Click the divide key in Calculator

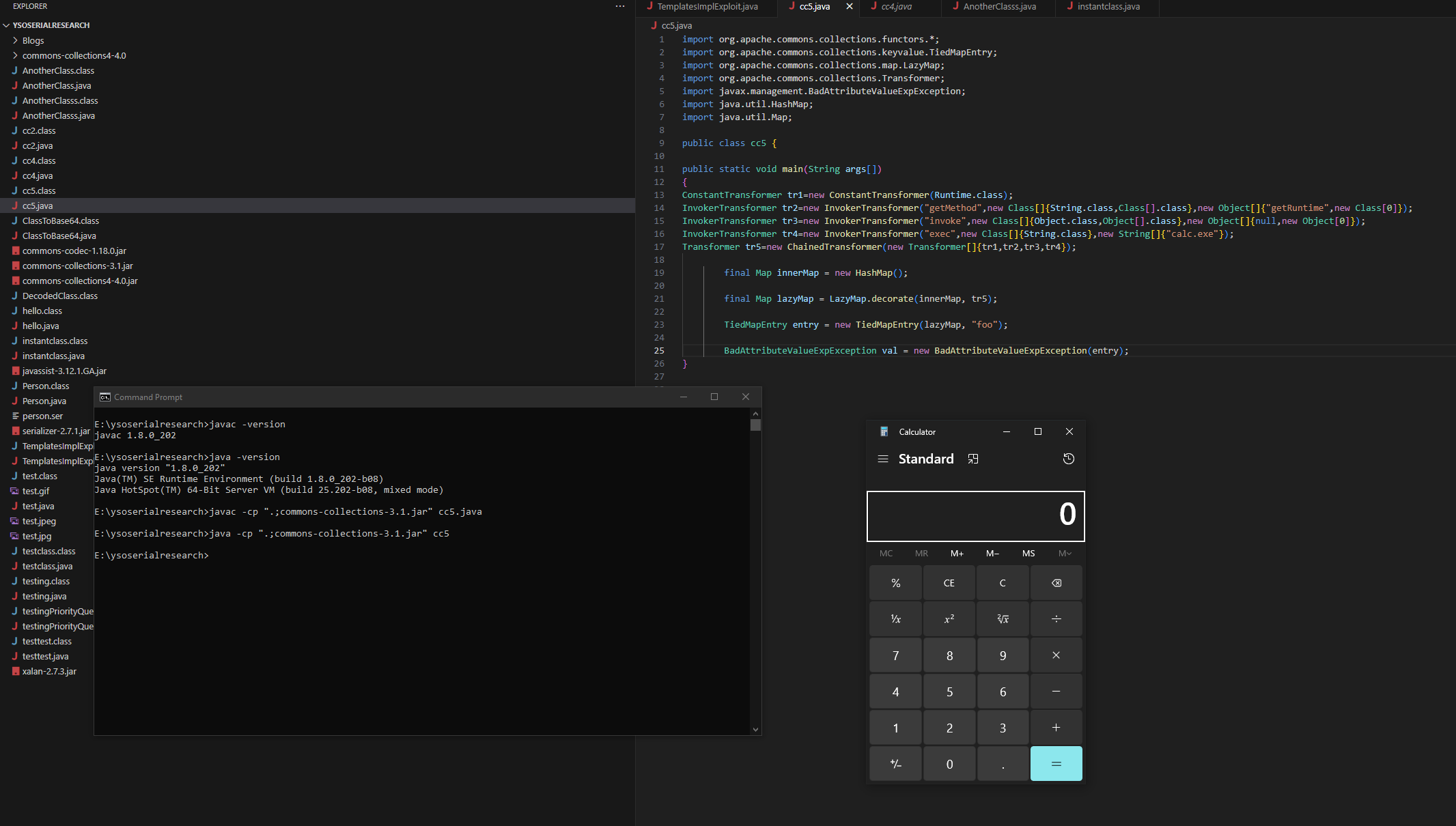[1056, 619]
